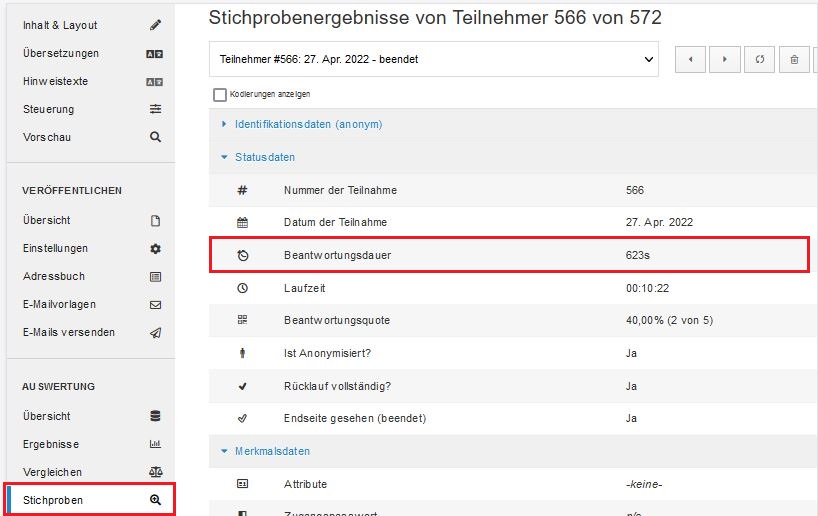Click the magnifier icon next to Vorschau

[155, 137]
